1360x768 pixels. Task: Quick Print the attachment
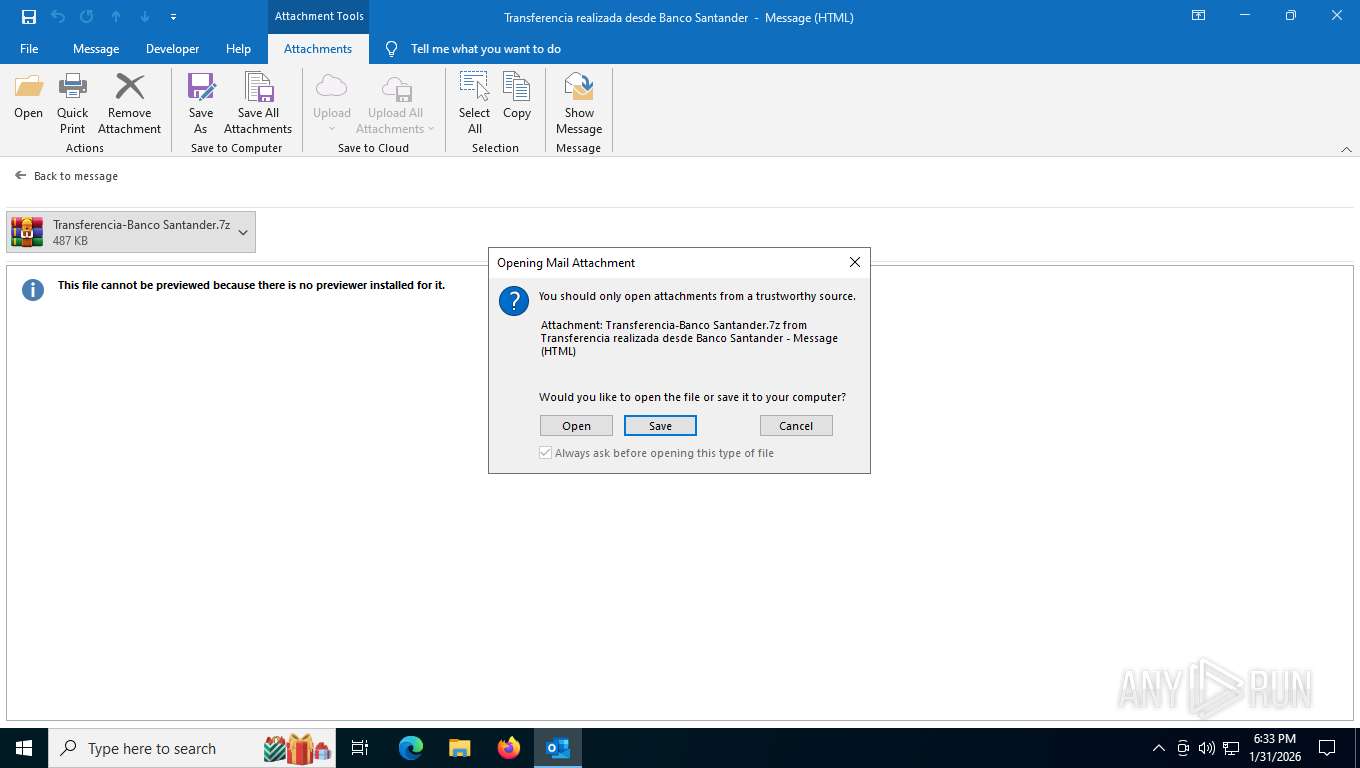click(72, 104)
